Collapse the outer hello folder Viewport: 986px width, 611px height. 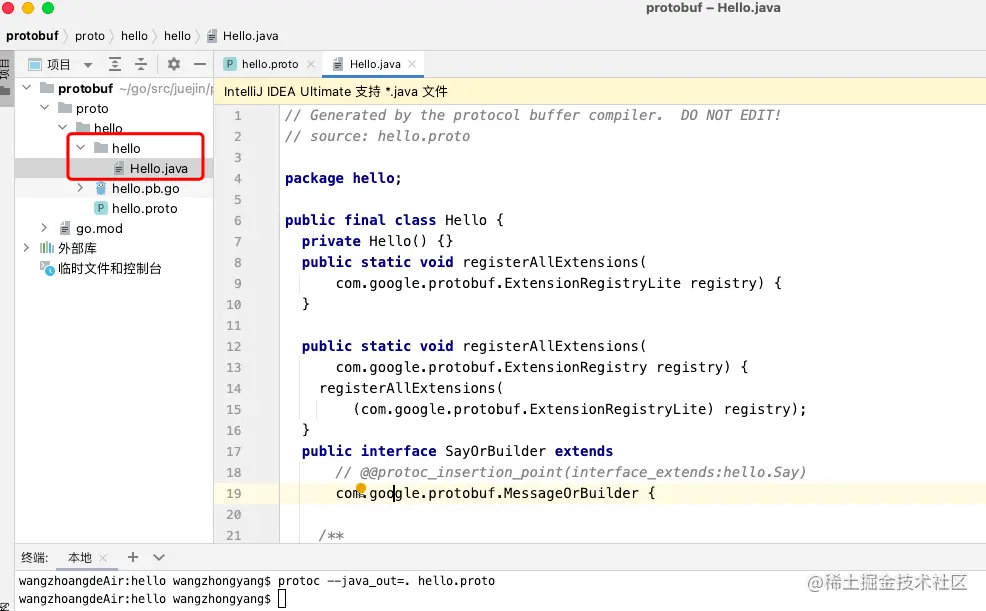[x=62, y=127]
